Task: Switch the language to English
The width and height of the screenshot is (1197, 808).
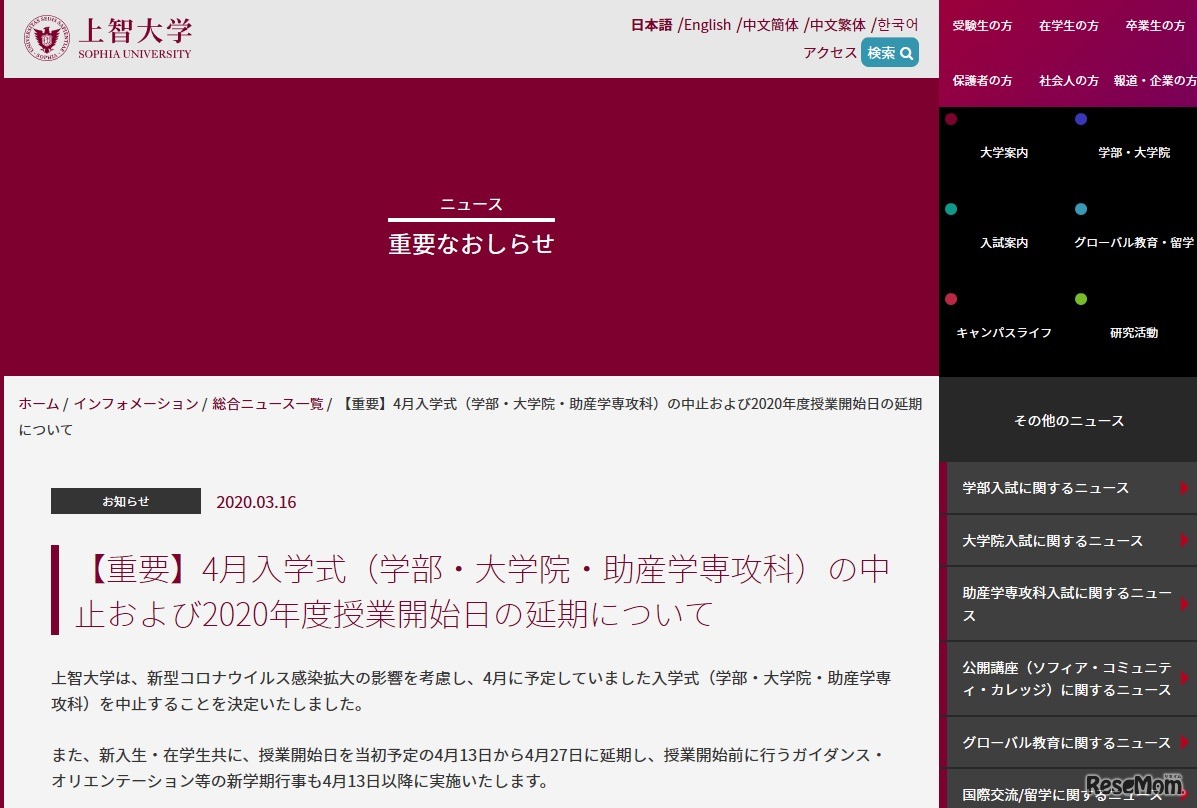Action: [x=708, y=24]
